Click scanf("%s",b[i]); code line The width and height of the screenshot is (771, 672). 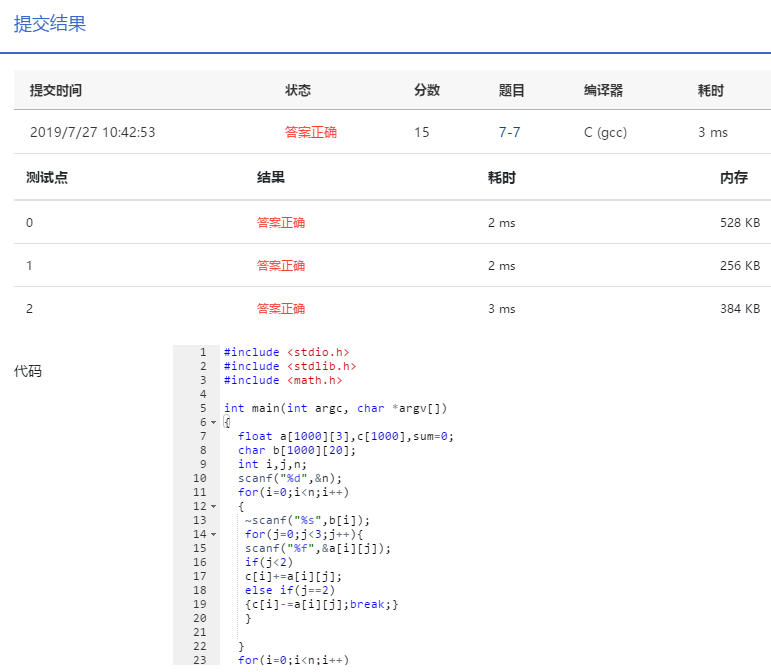click(307, 521)
